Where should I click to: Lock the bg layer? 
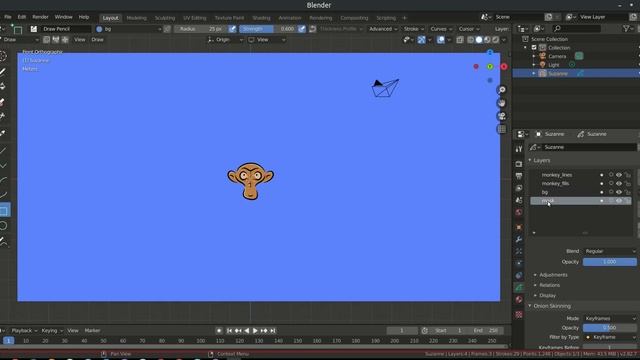(x=628, y=192)
